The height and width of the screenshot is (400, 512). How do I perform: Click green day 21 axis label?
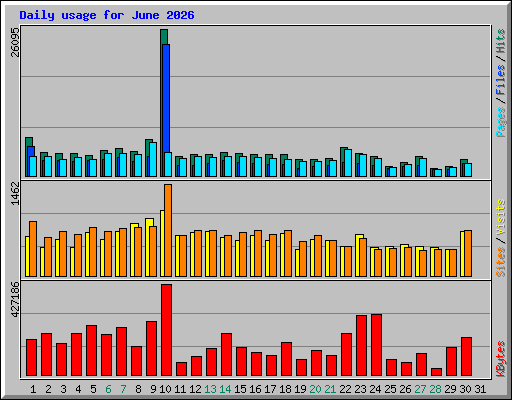pos(330,389)
